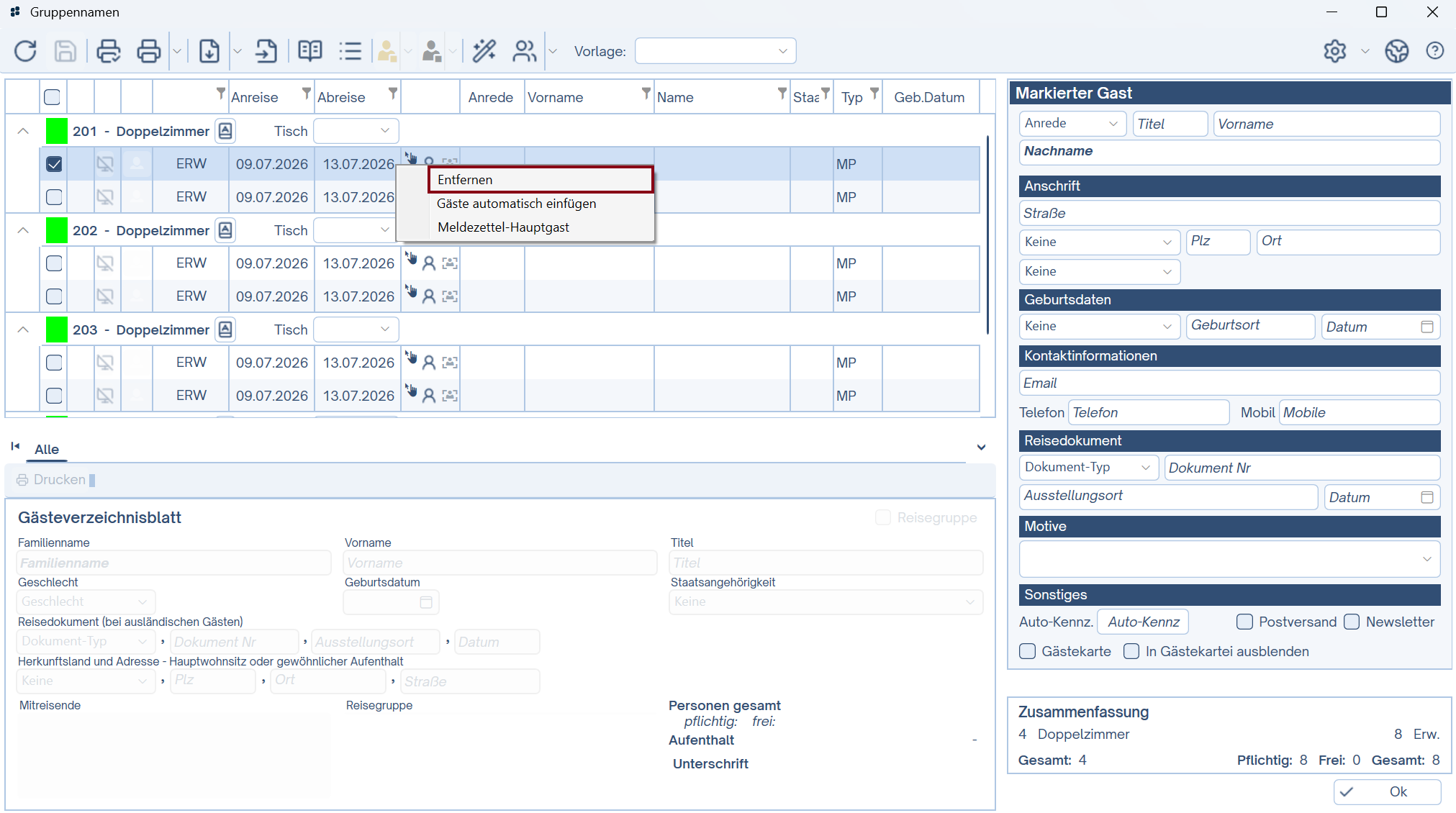Click into the Nachname input field
The height and width of the screenshot is (813, 1456).
pos(1229,152)
